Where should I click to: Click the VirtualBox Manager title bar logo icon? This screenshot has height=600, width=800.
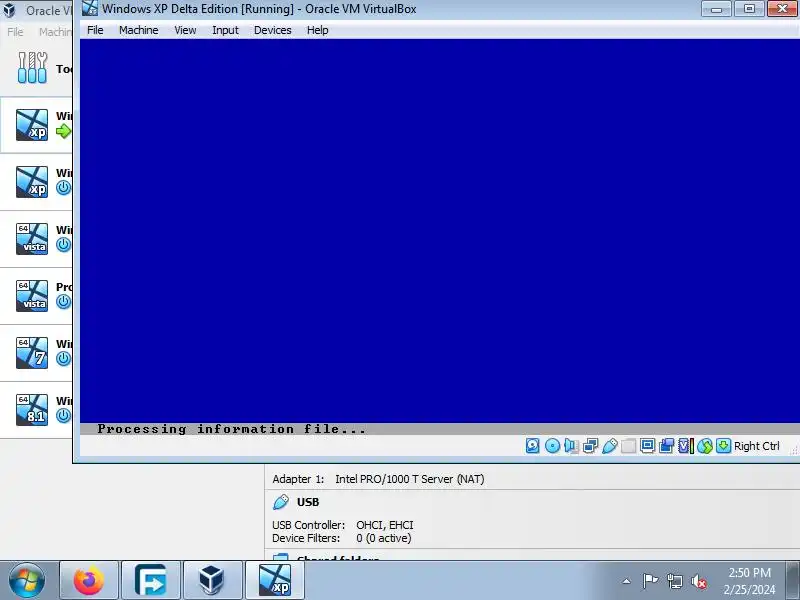pyautogui.click(x=9, y=10)
